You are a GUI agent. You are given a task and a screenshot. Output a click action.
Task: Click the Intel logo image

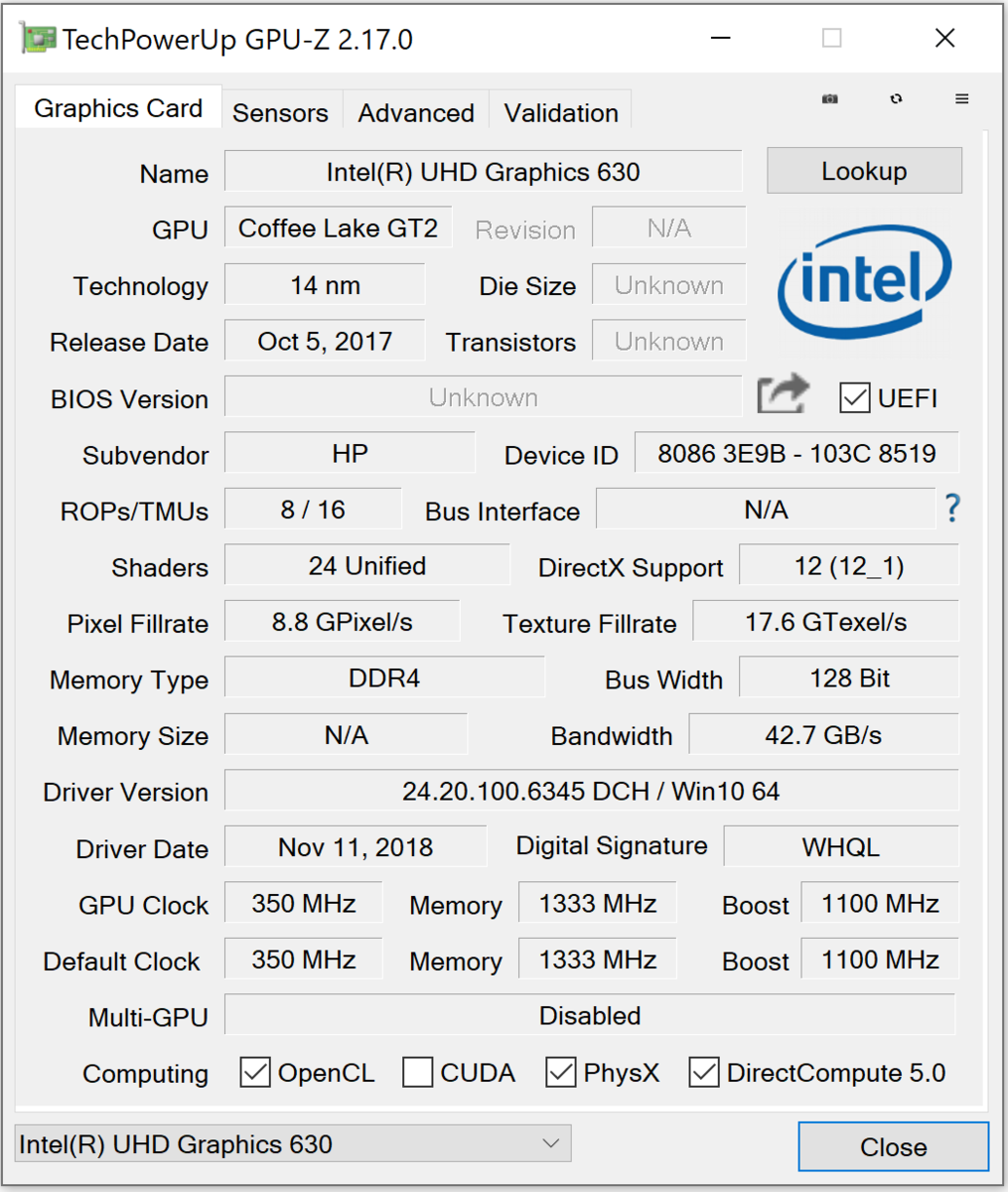(x=864, y=280)
